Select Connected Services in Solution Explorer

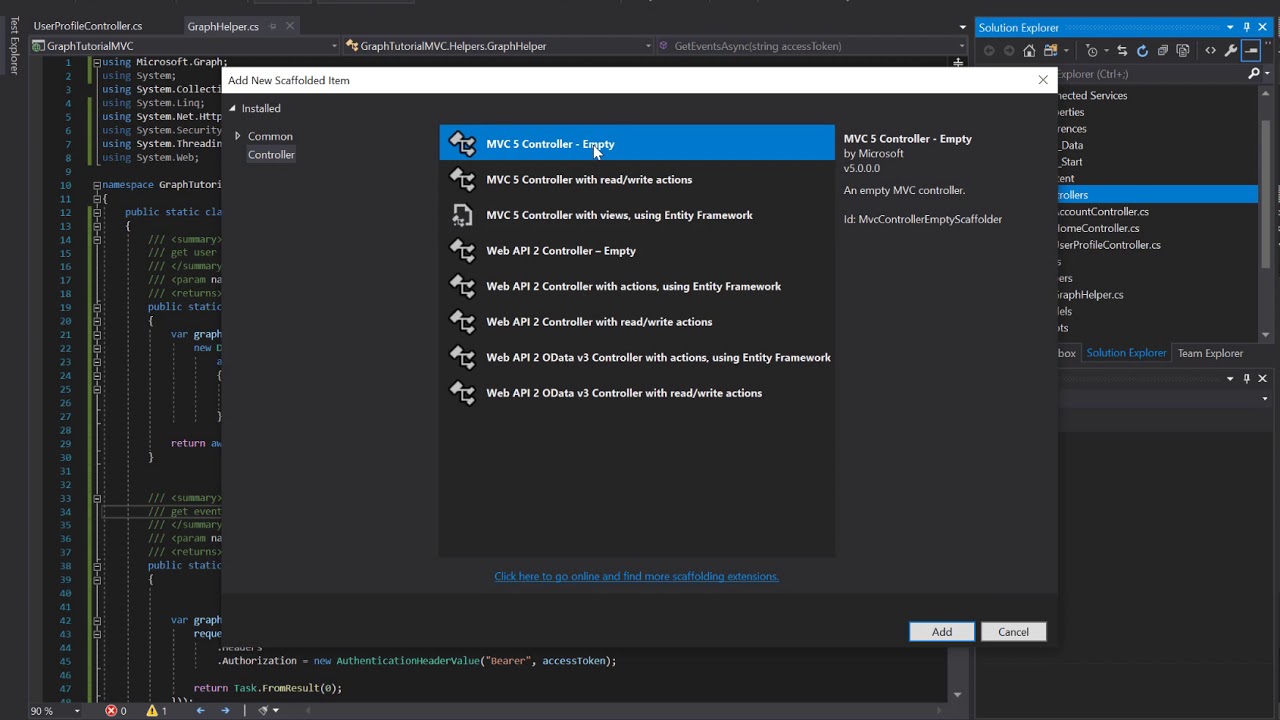[1093, 95]
